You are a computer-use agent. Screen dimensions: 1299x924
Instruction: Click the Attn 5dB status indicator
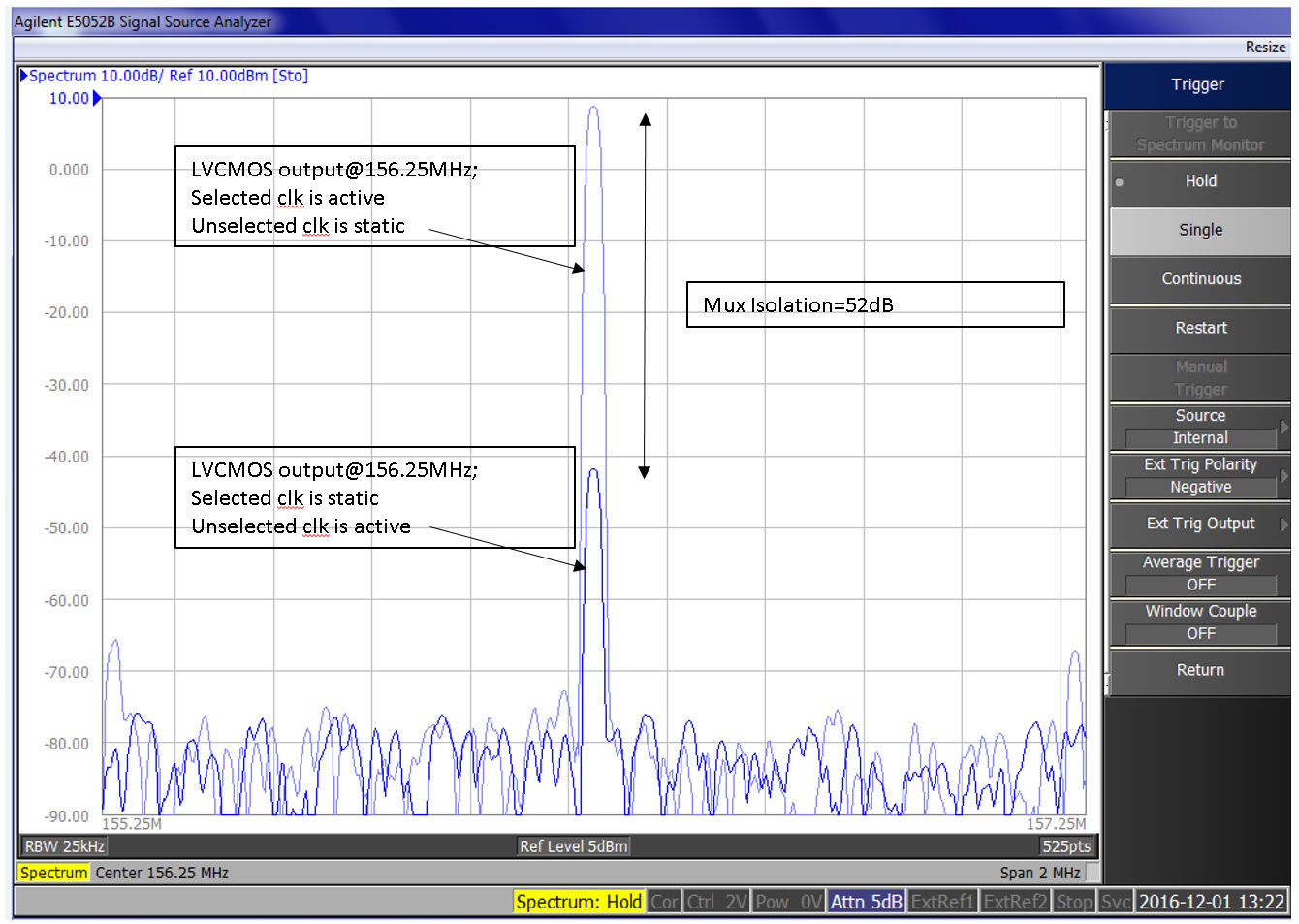(866, 901)
